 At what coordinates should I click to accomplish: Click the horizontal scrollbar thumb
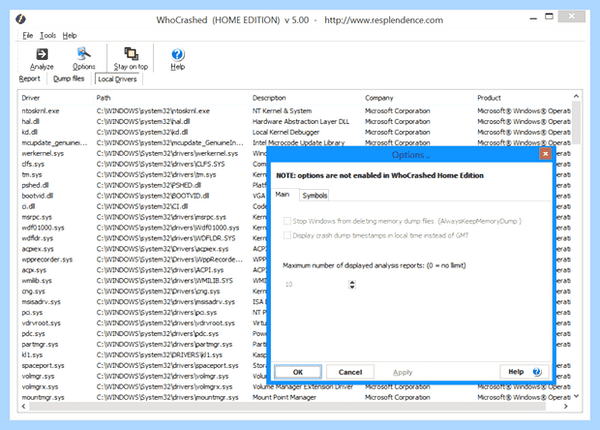pos(287,406)
